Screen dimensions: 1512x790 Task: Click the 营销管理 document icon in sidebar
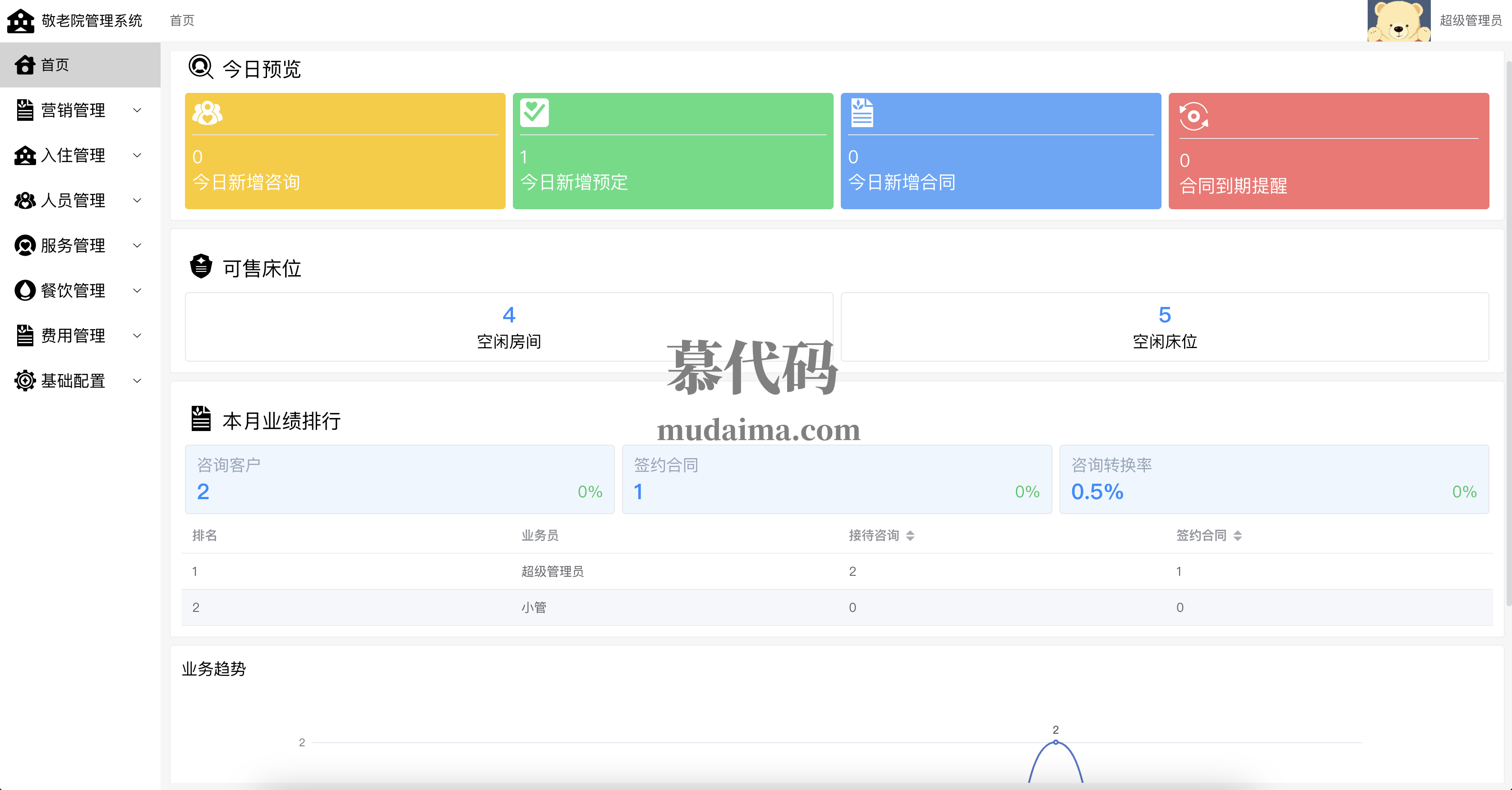[x=25, y=110]
